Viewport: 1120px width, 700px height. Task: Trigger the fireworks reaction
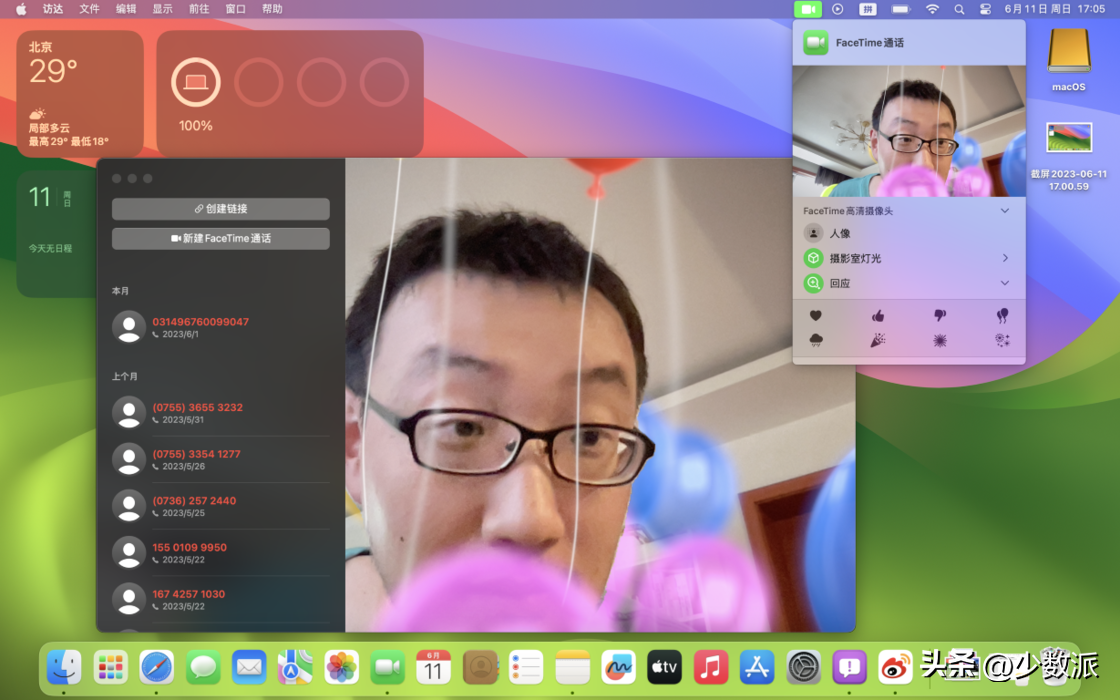pos(1002,340)
